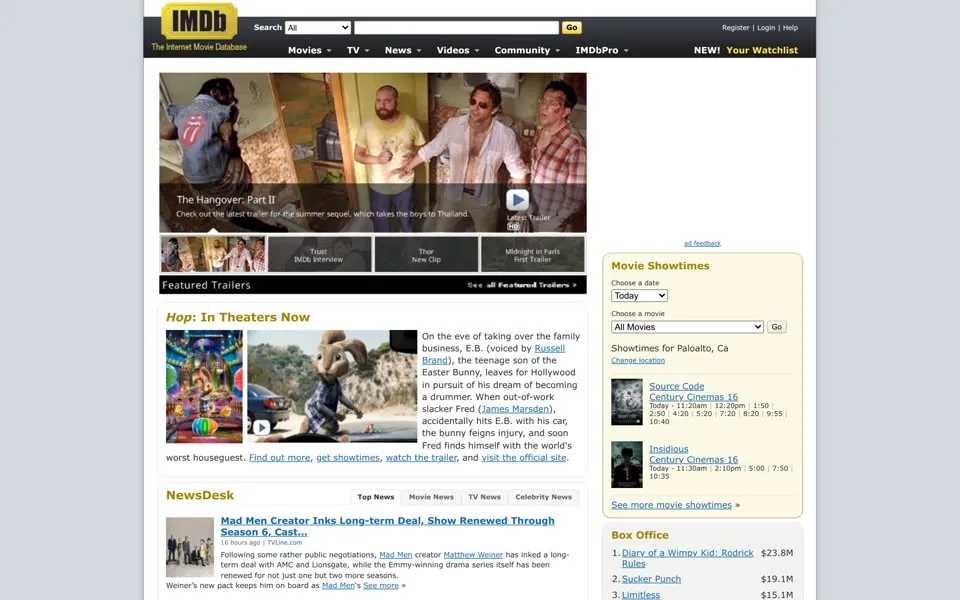960x600 pixels.
Task: Open Limitless box office link
Action: point(640,594)
